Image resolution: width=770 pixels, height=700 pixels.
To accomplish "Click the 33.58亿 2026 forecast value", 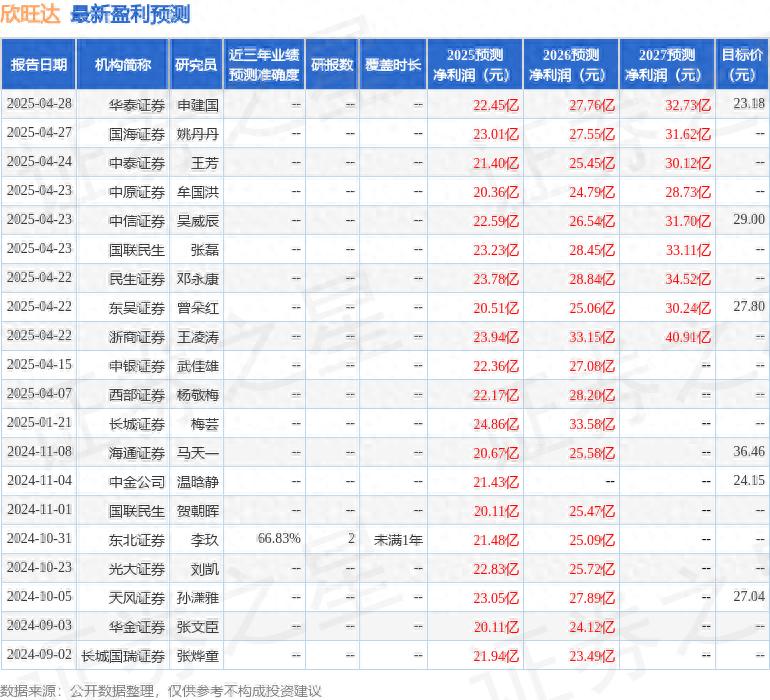I will coord(592,424).
